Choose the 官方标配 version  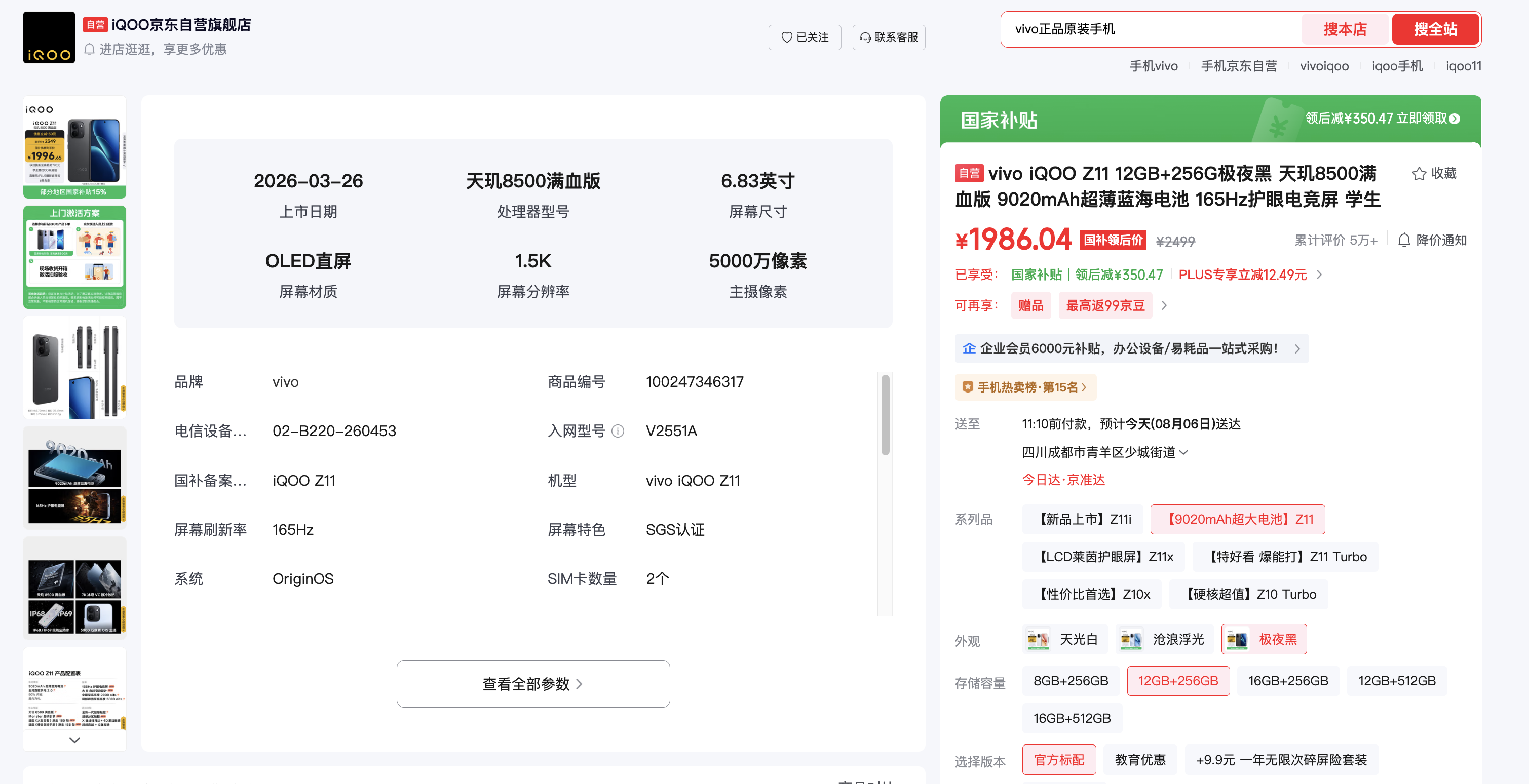pos(1059,760)
